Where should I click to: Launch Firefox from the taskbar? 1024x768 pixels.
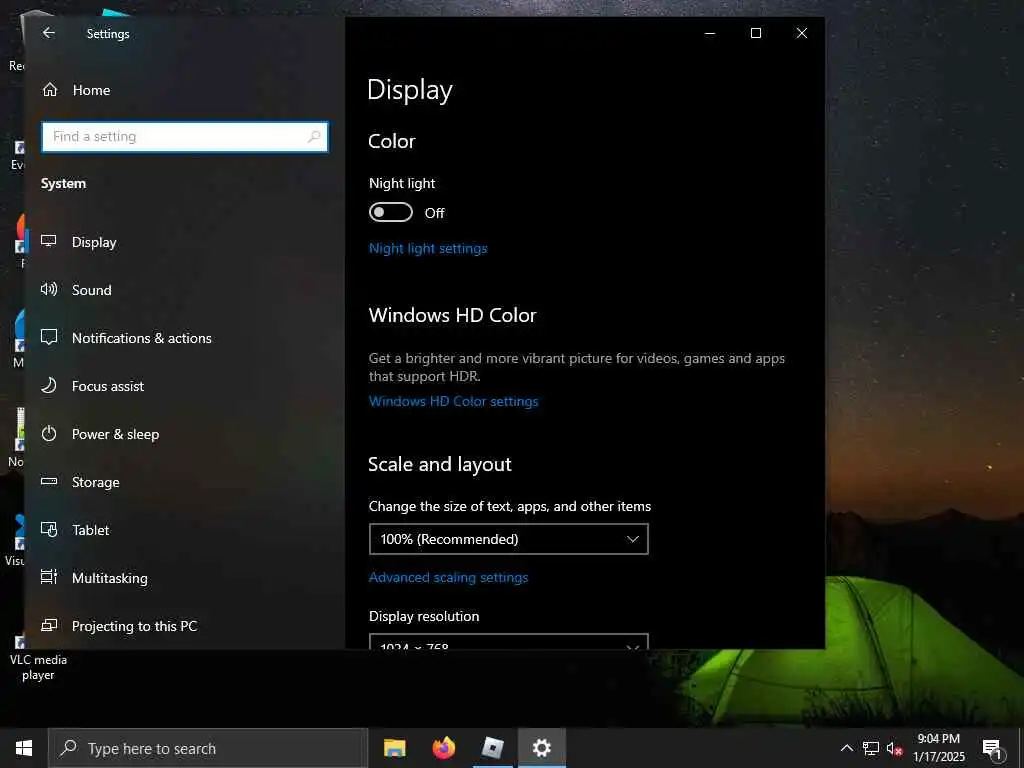point(443,748)
